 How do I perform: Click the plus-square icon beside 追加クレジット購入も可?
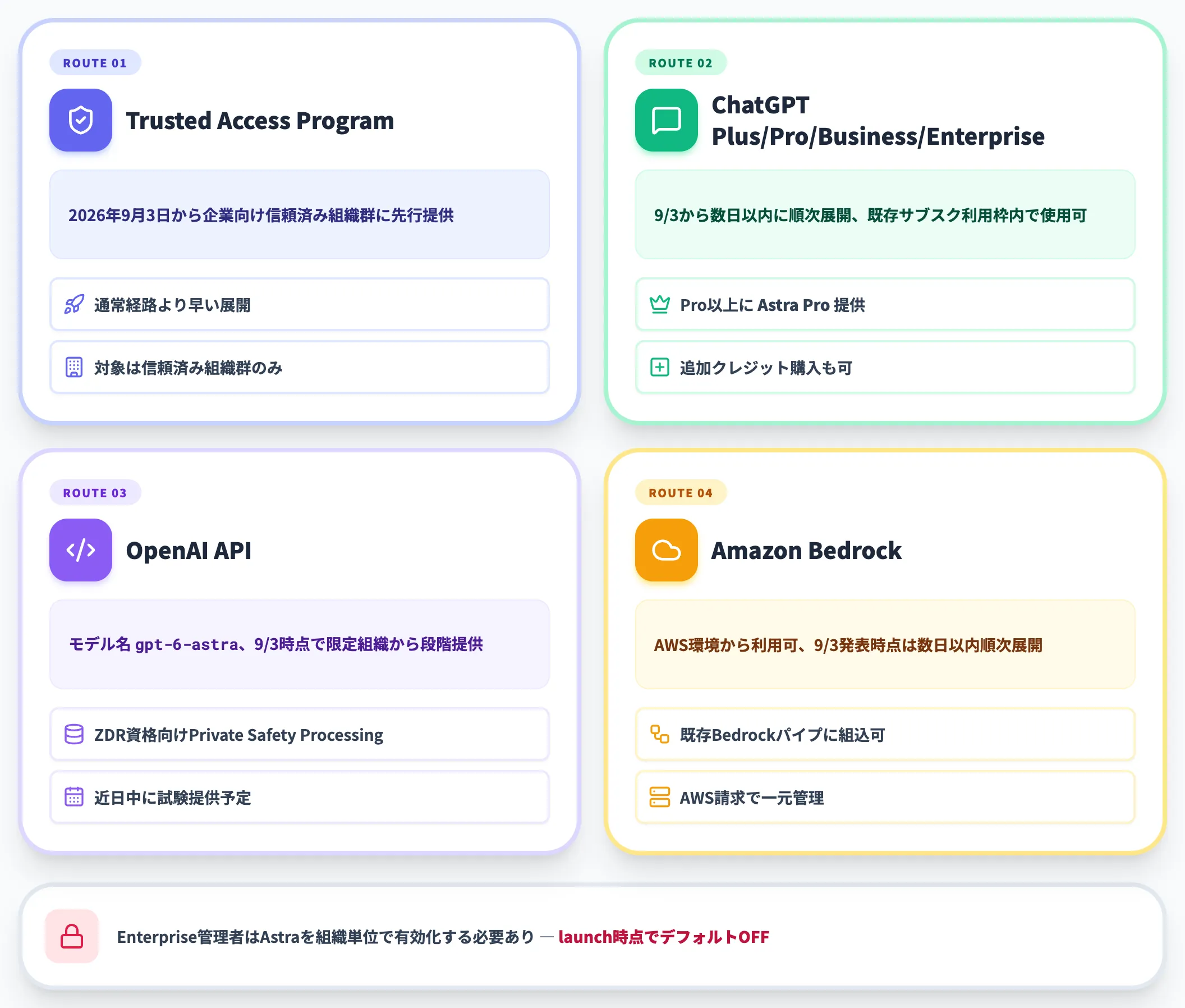tap(660, 368)
